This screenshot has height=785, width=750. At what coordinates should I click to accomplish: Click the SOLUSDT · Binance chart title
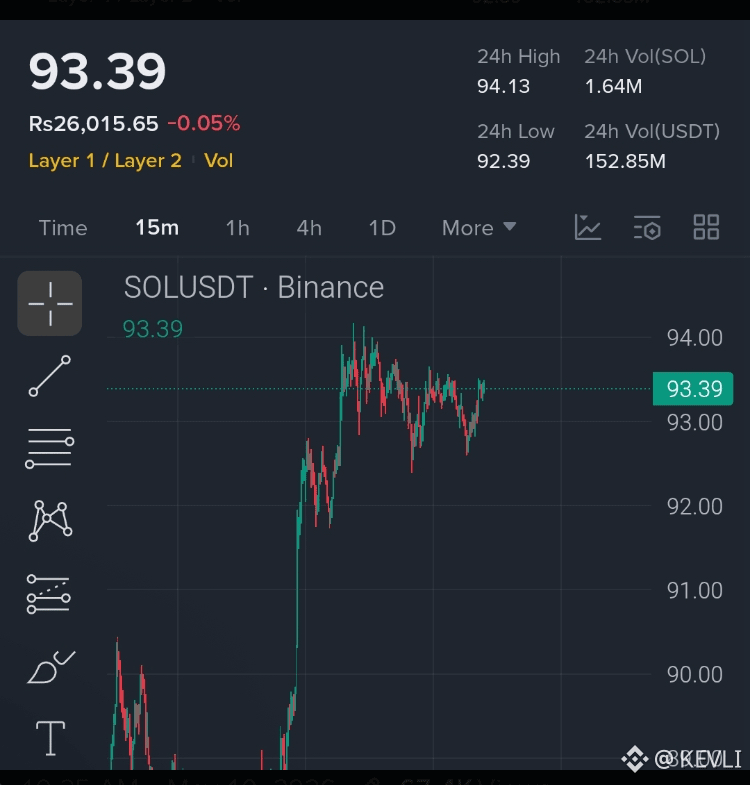coord(254,287)
